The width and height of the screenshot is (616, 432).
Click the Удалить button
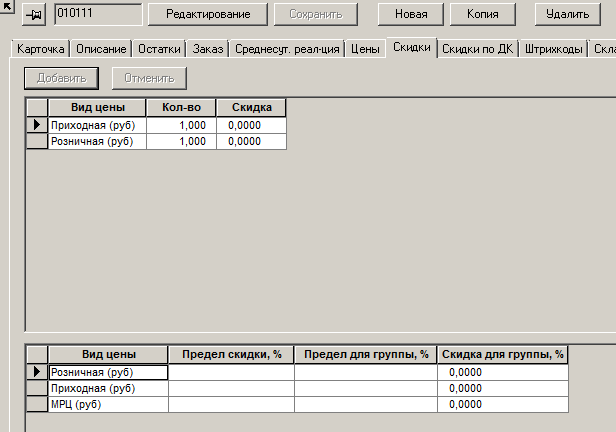[x=568, y=15]
